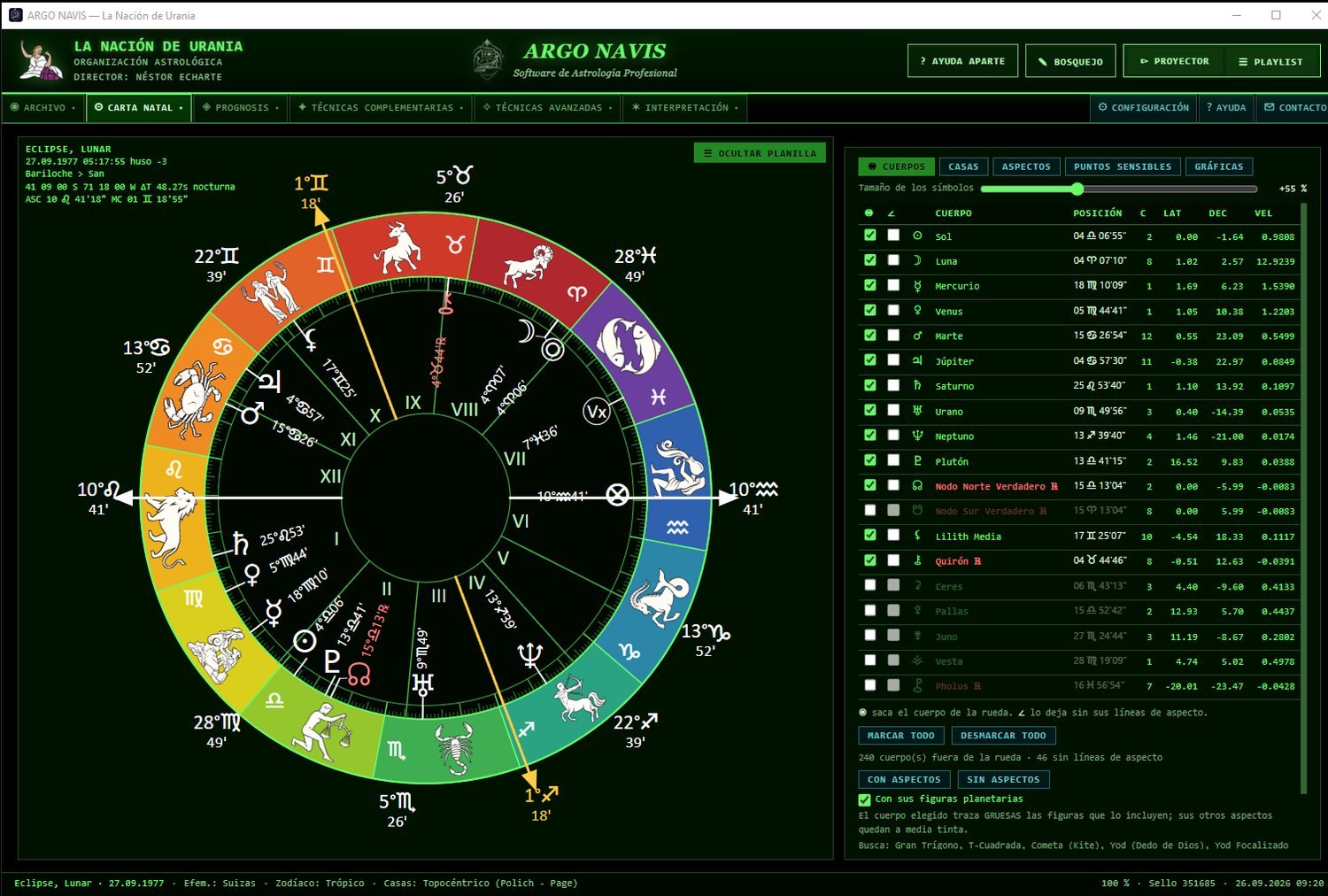Click the Desmarcar Todo button
1328x896 pixels.
(1003, 736)
